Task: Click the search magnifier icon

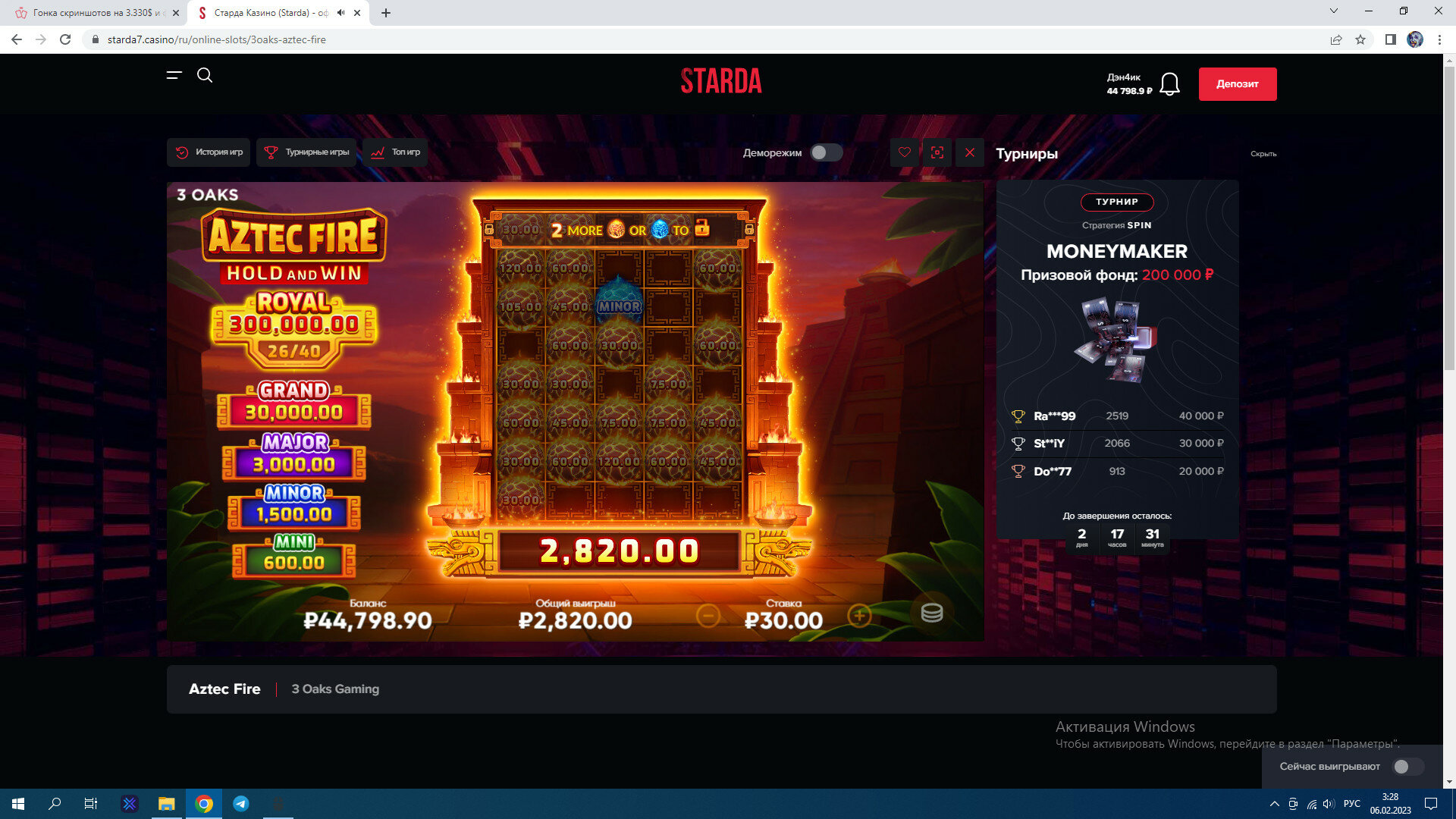Action: pyautogui.click(x=205, y=75)
